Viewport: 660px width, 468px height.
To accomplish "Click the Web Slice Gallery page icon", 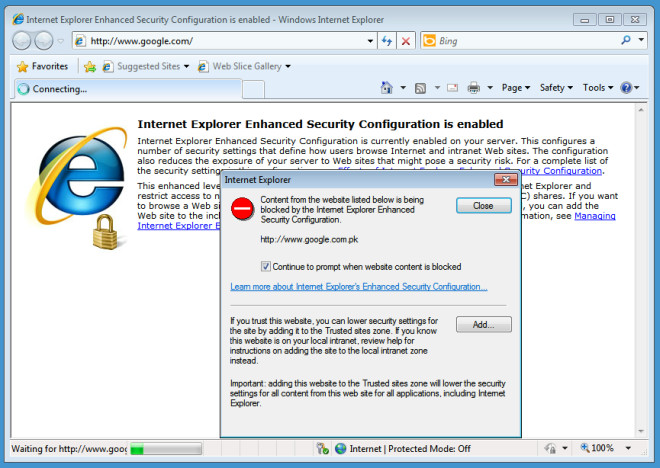I will 203,66.
